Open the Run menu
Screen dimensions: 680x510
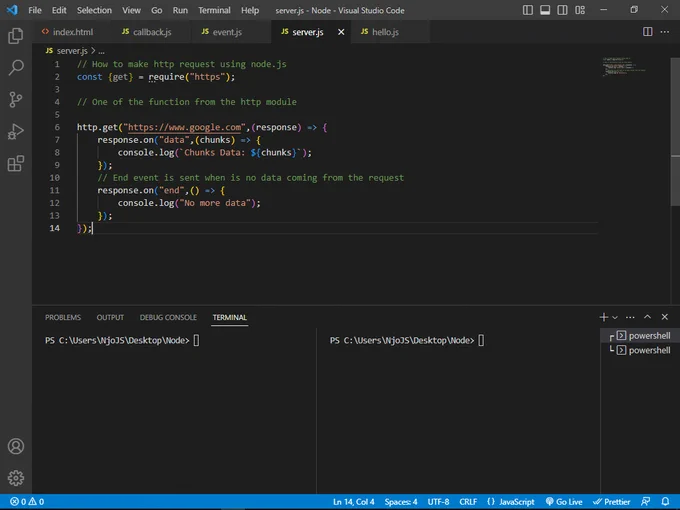pyautogui.click(x=180, y=10)
